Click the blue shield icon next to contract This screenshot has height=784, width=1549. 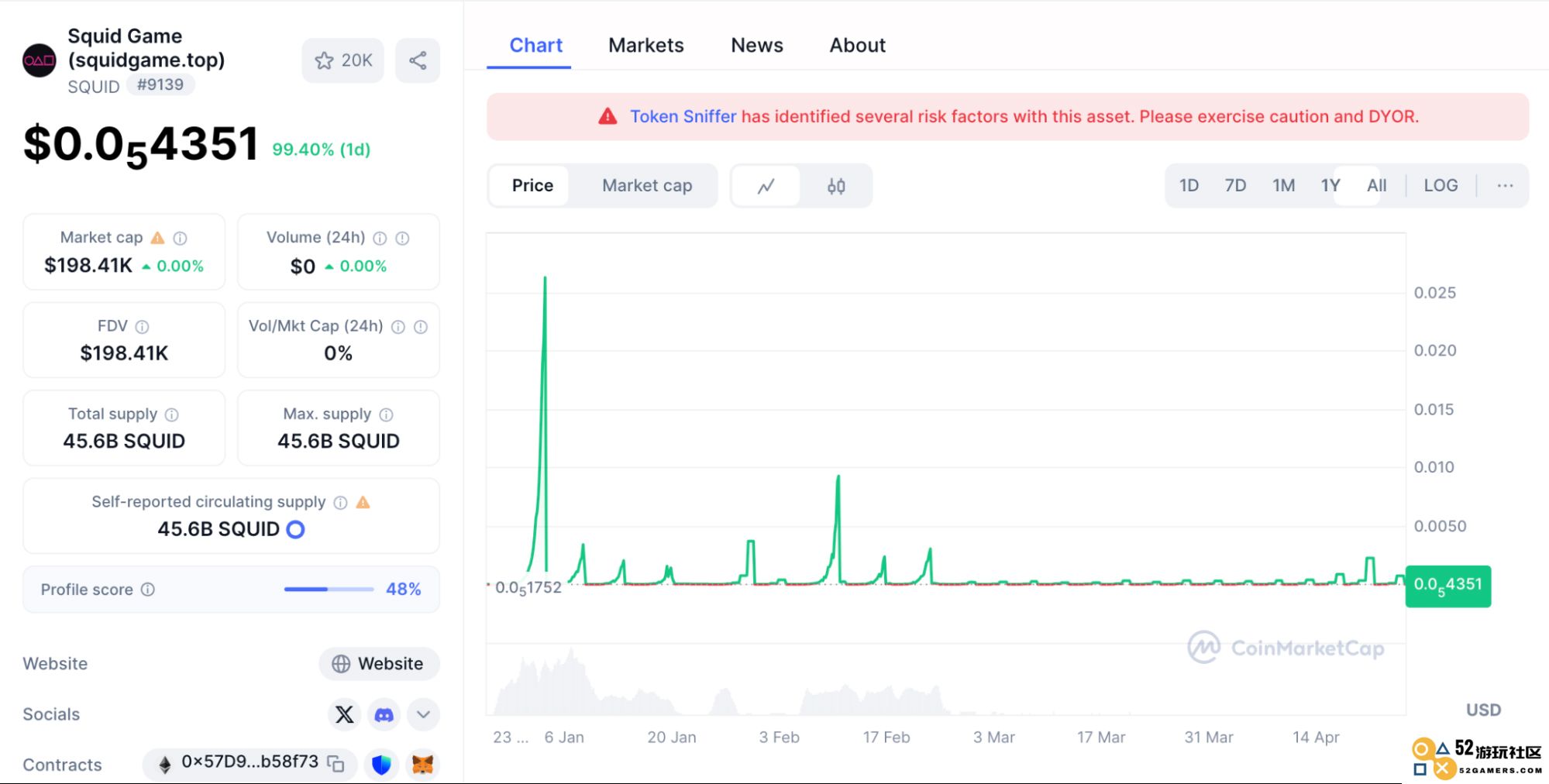coord(381,765)
